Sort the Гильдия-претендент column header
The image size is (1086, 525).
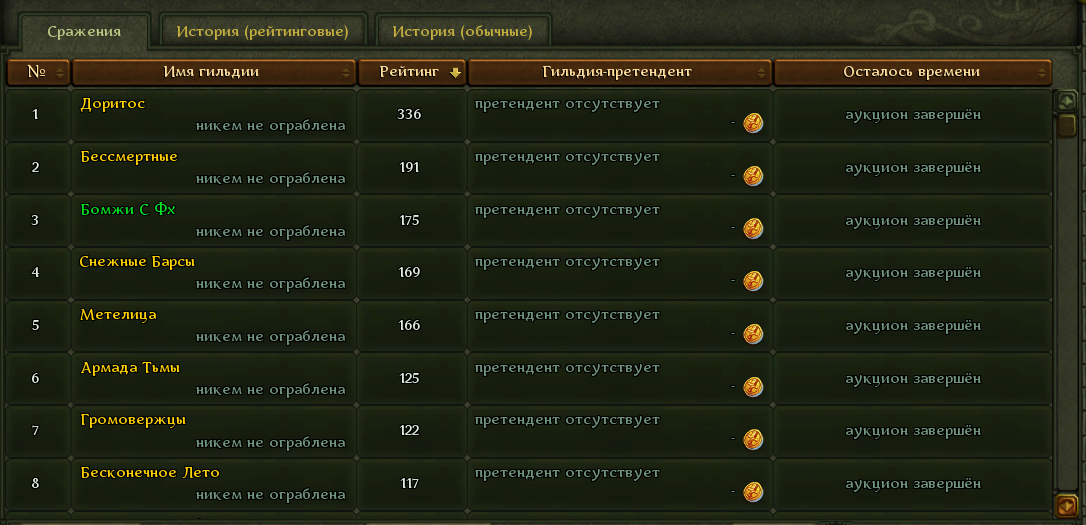(620, 72)
